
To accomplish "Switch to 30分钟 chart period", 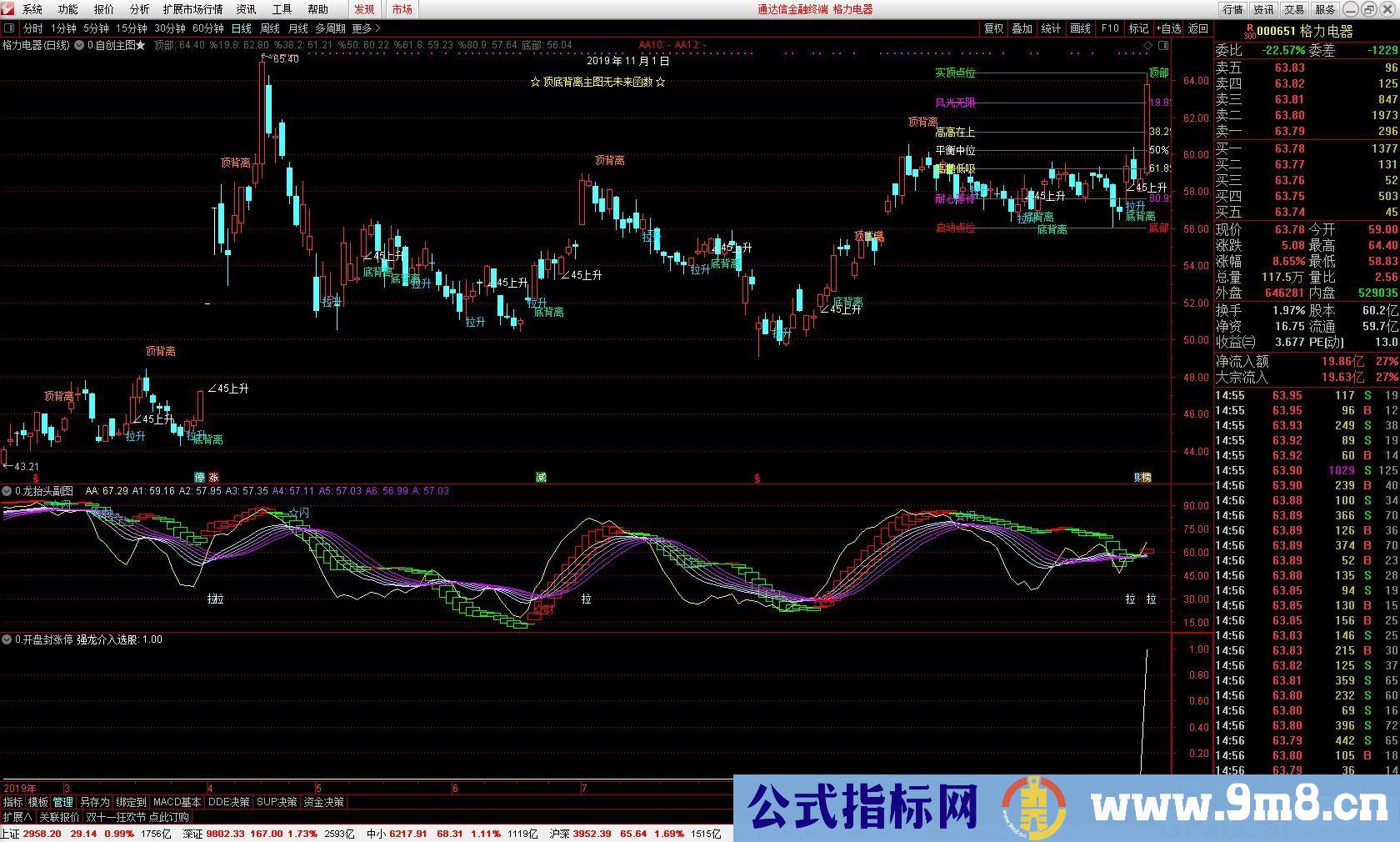I will 170,28.
